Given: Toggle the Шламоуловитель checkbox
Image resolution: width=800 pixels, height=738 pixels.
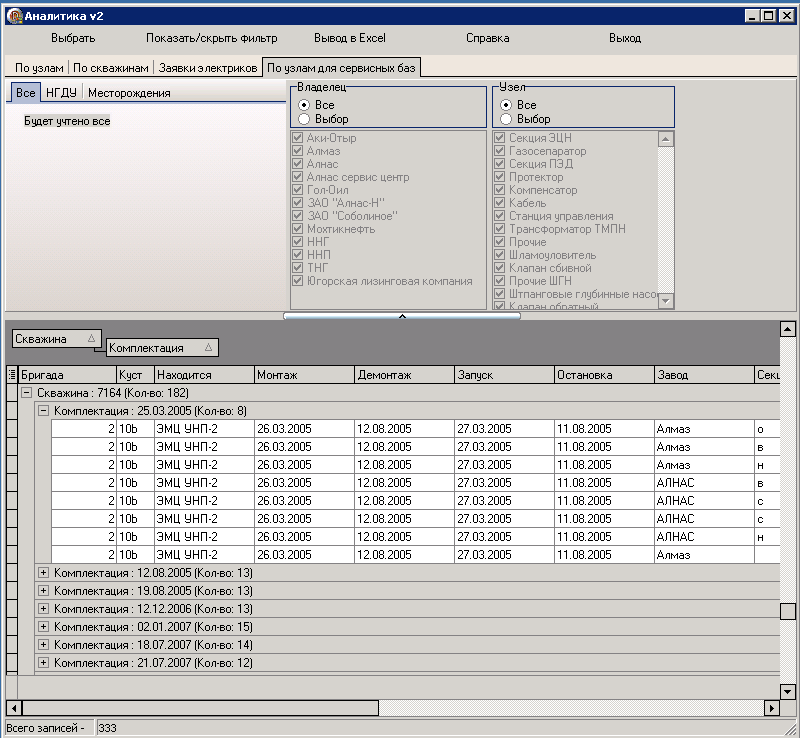Looking at the screenshot, I should point(500,255).
